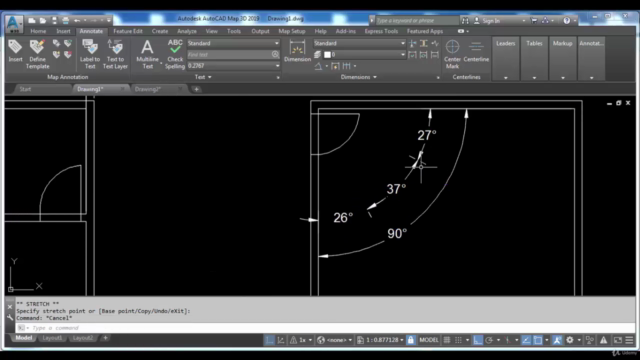
Task: Click the Save icon in Quick Access toolbar
Action: pos(54,20)
